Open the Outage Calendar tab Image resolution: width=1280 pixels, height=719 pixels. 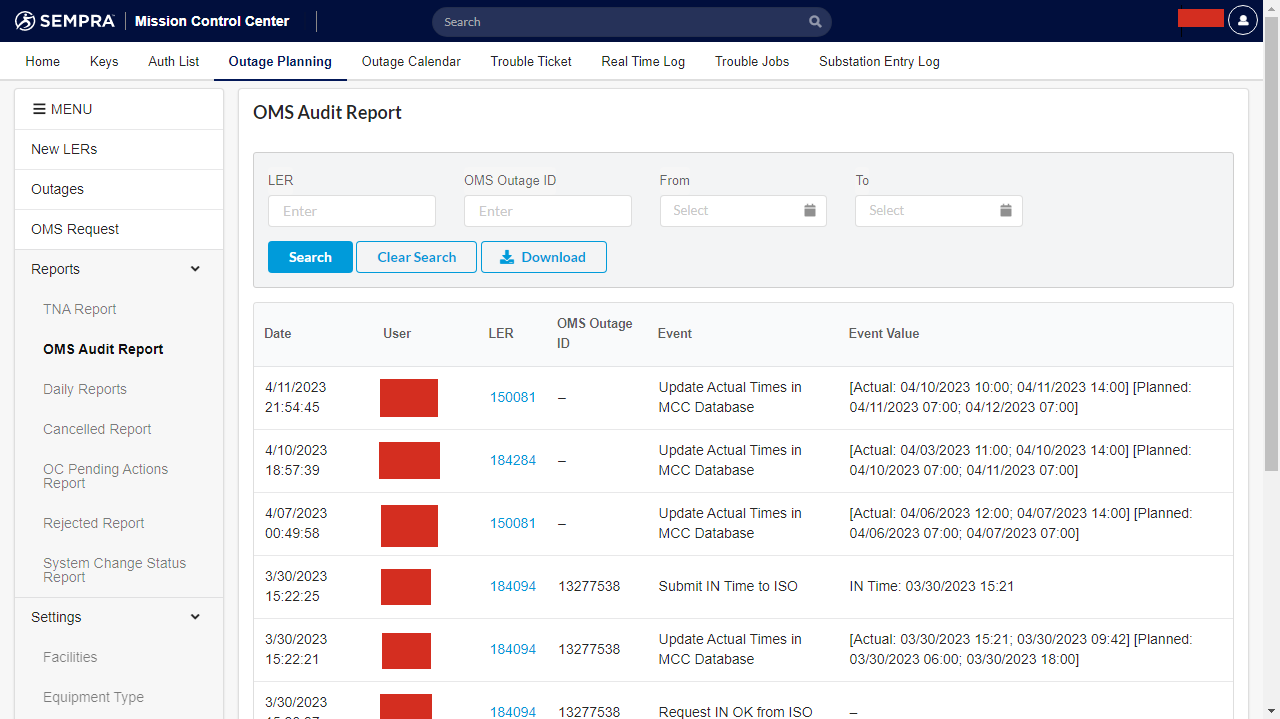411,61
